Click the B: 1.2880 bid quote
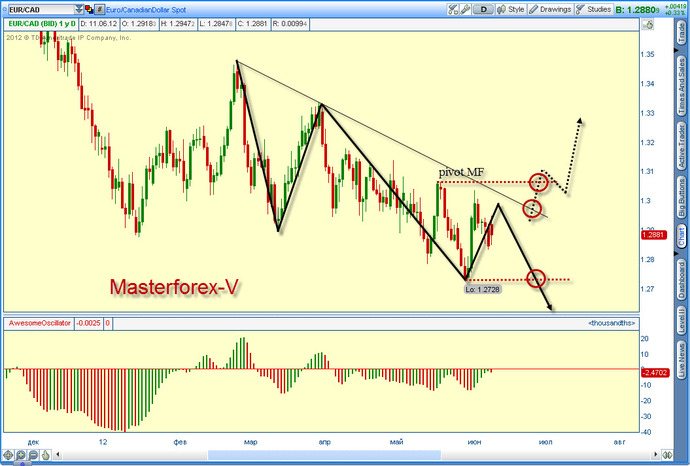The width and height of the screenshot is (690, 466). [637, 9]
